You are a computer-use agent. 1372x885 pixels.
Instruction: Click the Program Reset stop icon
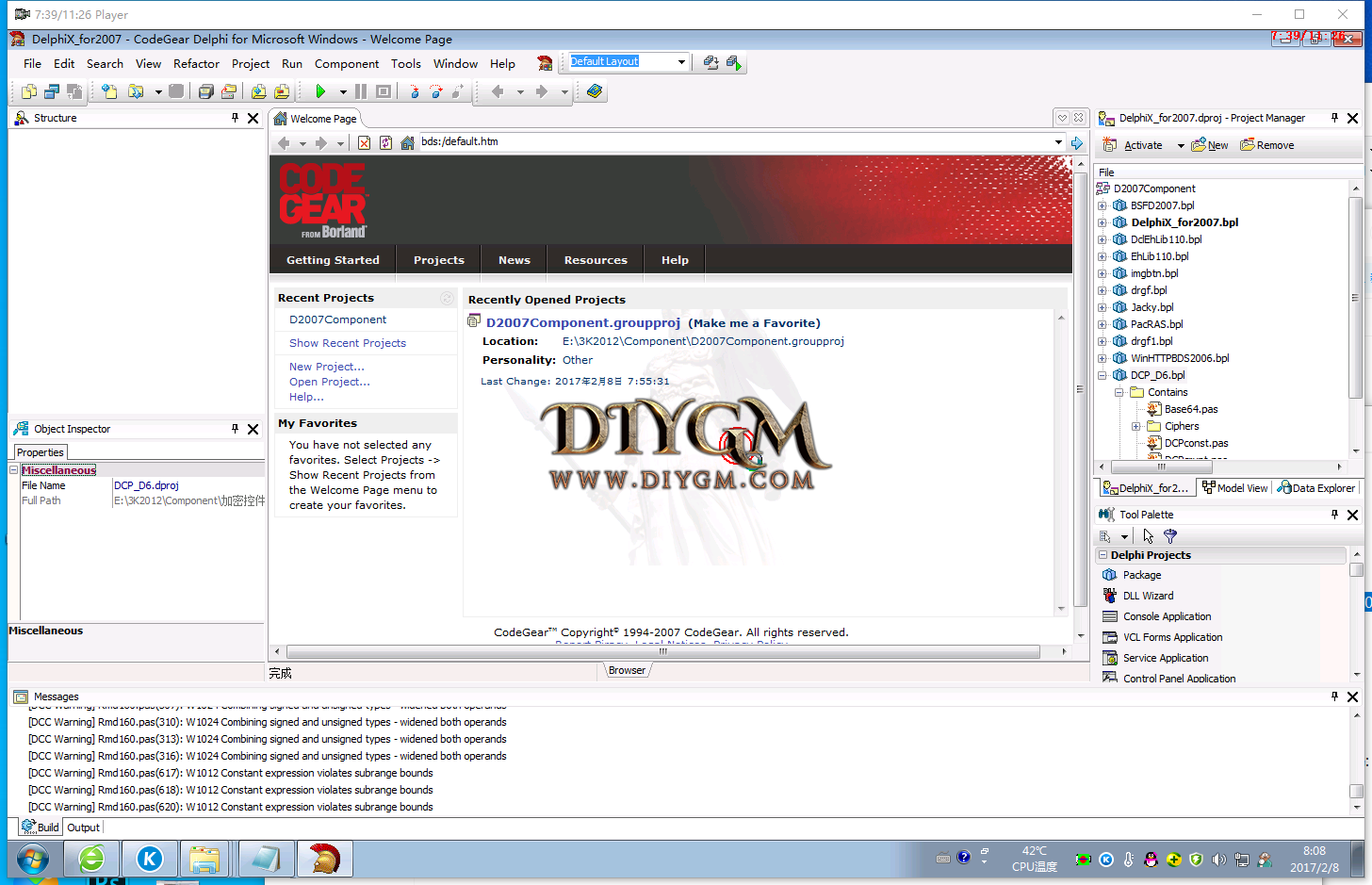tap(384, 91)
